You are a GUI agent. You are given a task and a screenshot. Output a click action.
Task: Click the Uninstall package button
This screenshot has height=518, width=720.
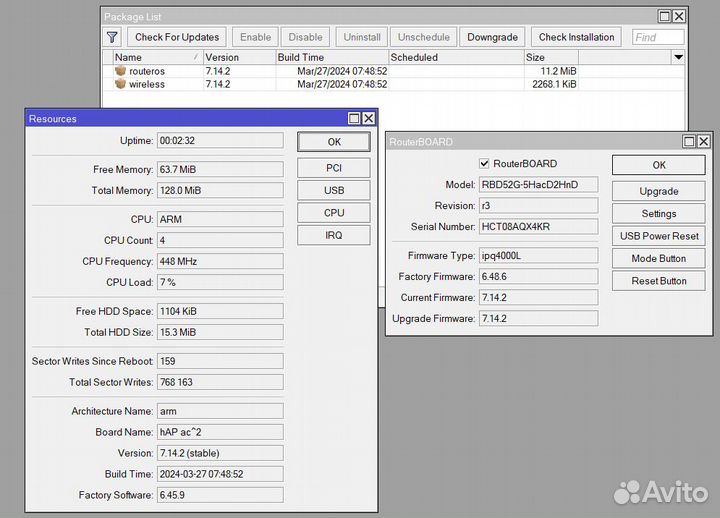(x=362, y=37)
